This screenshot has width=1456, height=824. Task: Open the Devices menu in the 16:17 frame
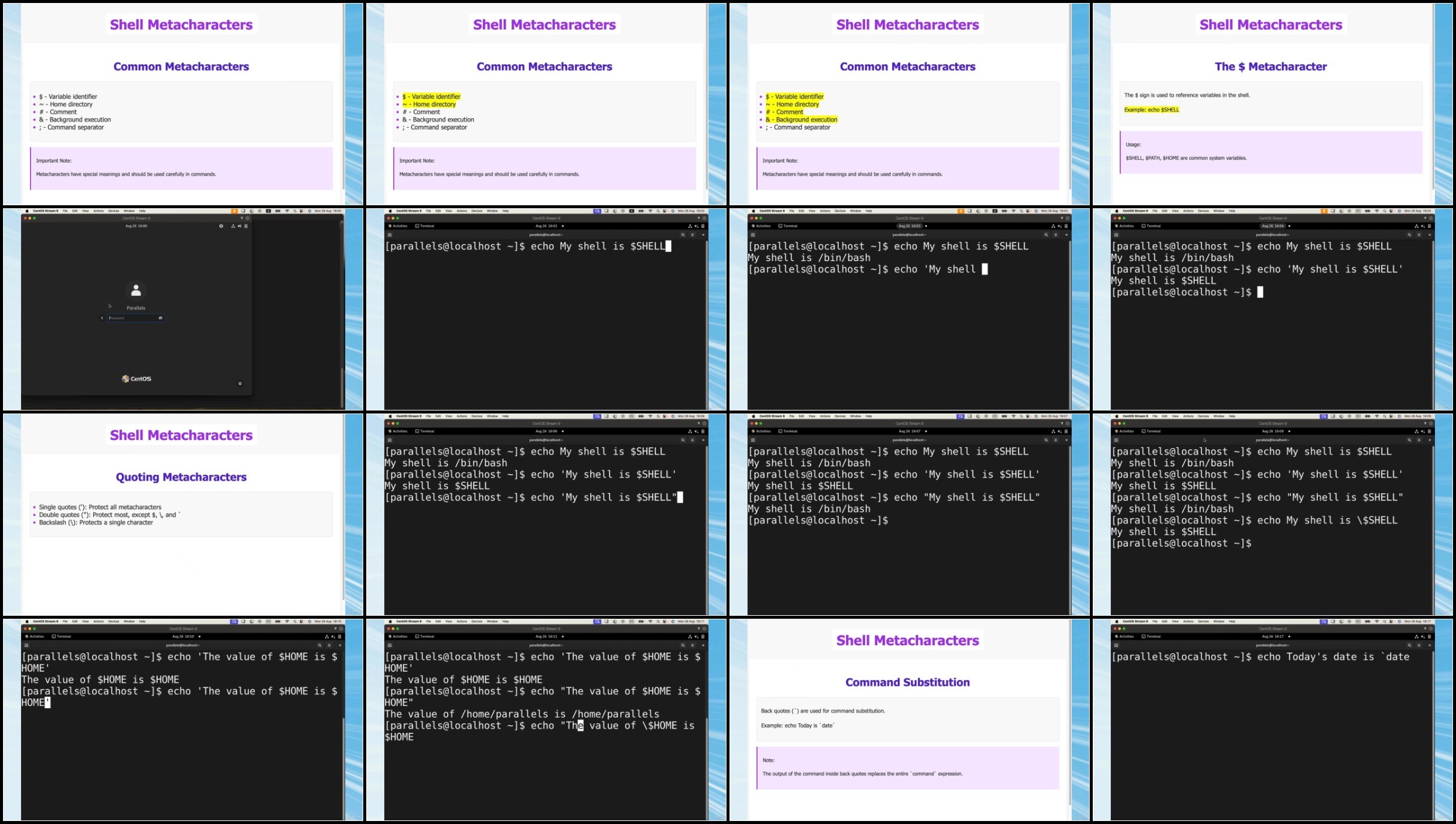coord(1203,622)
